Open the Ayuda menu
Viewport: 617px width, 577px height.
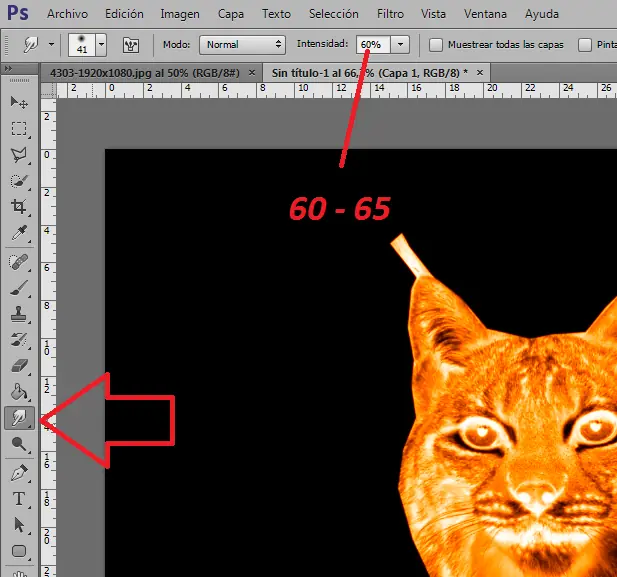pos(541,14)
